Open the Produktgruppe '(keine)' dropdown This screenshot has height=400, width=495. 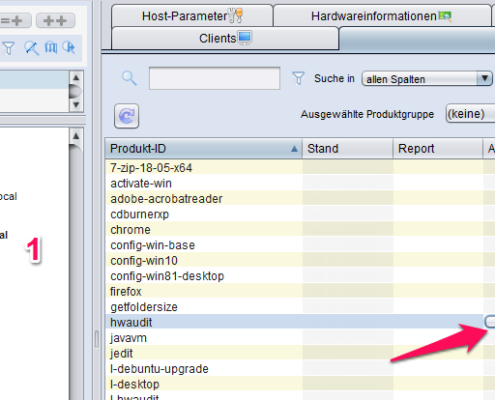point(470,114)
